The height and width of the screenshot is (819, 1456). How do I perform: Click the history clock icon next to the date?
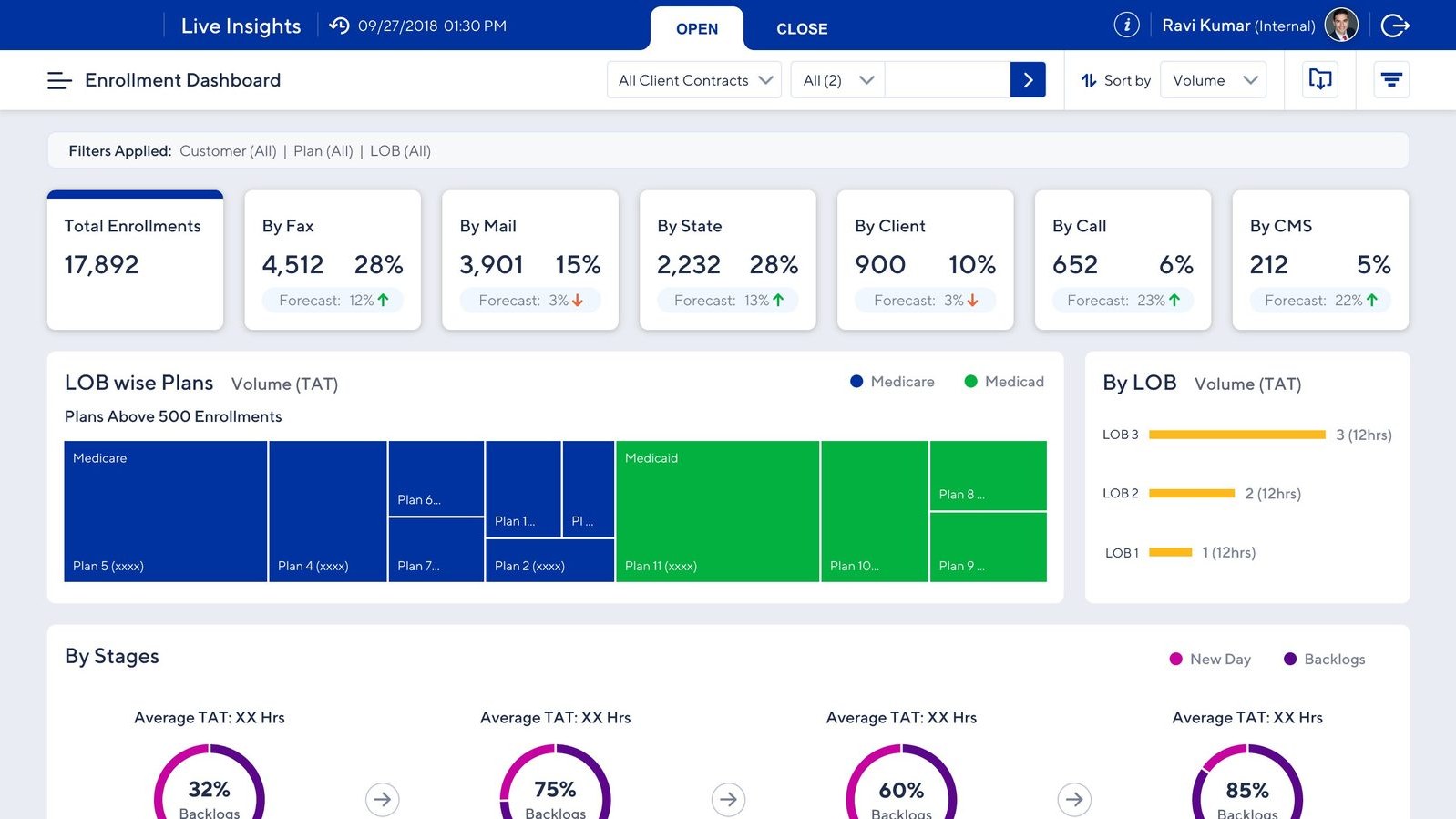339,26
